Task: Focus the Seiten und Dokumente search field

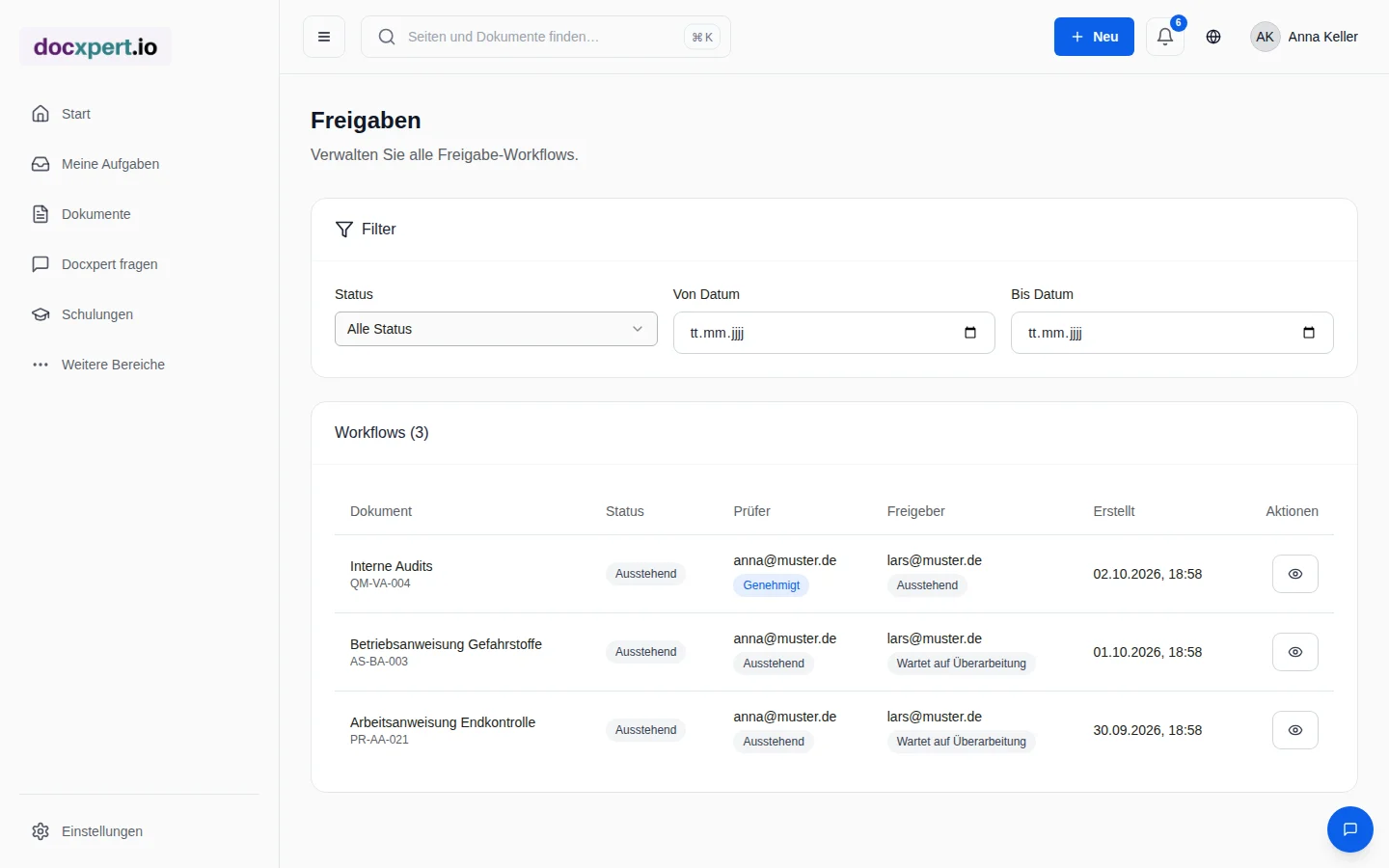Action: click(x=546, y=37)
